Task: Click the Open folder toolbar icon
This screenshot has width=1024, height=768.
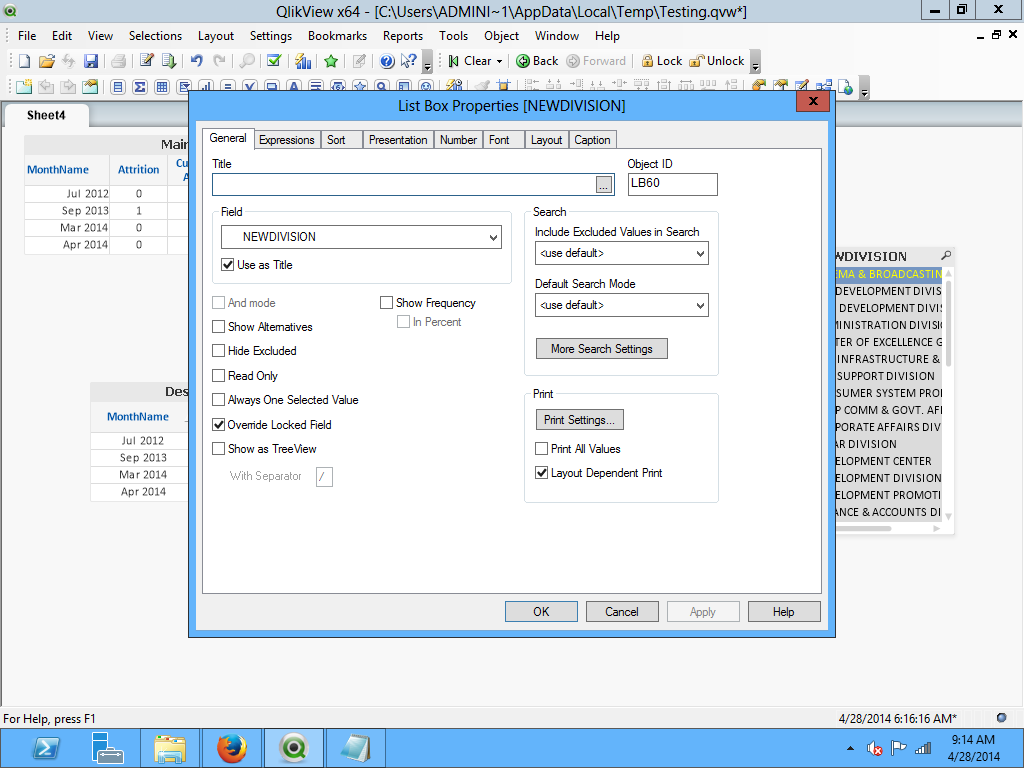Action: pyautogui.click(x=46, y=61)
